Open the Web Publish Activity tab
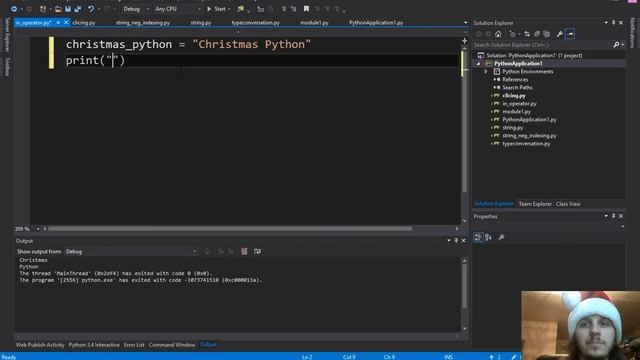This screenshot has width=640, height=360. coord(40,345)
